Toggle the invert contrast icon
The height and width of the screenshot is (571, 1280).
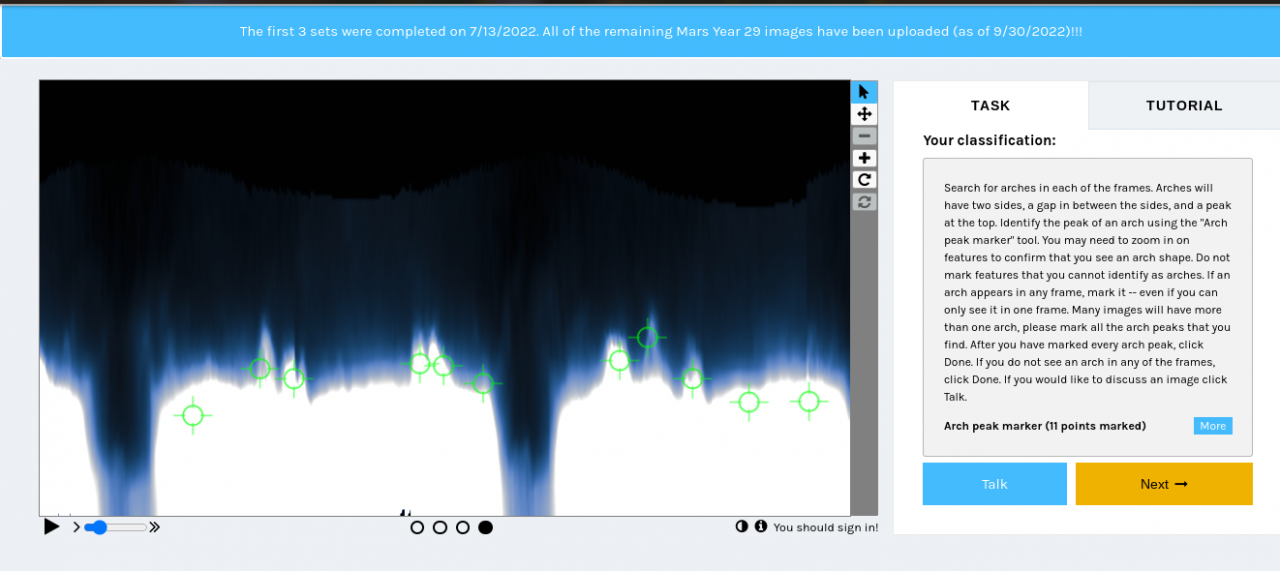pyautogui.click(x=742, y=526)
